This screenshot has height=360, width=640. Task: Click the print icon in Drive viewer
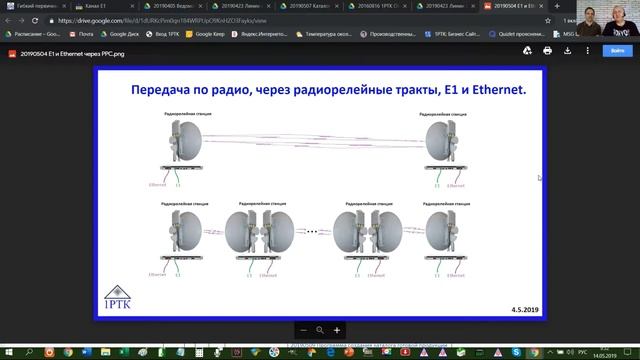(547, 51)
